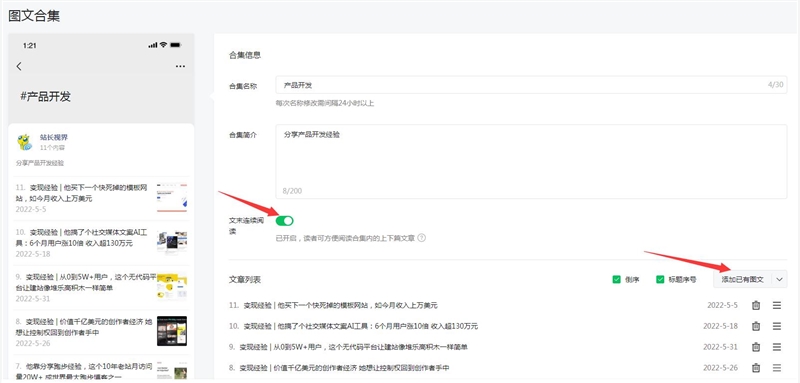Screen dimensions: 800x383
Task: Open preview thumbnail of article 11
Action: click(172, 197)
